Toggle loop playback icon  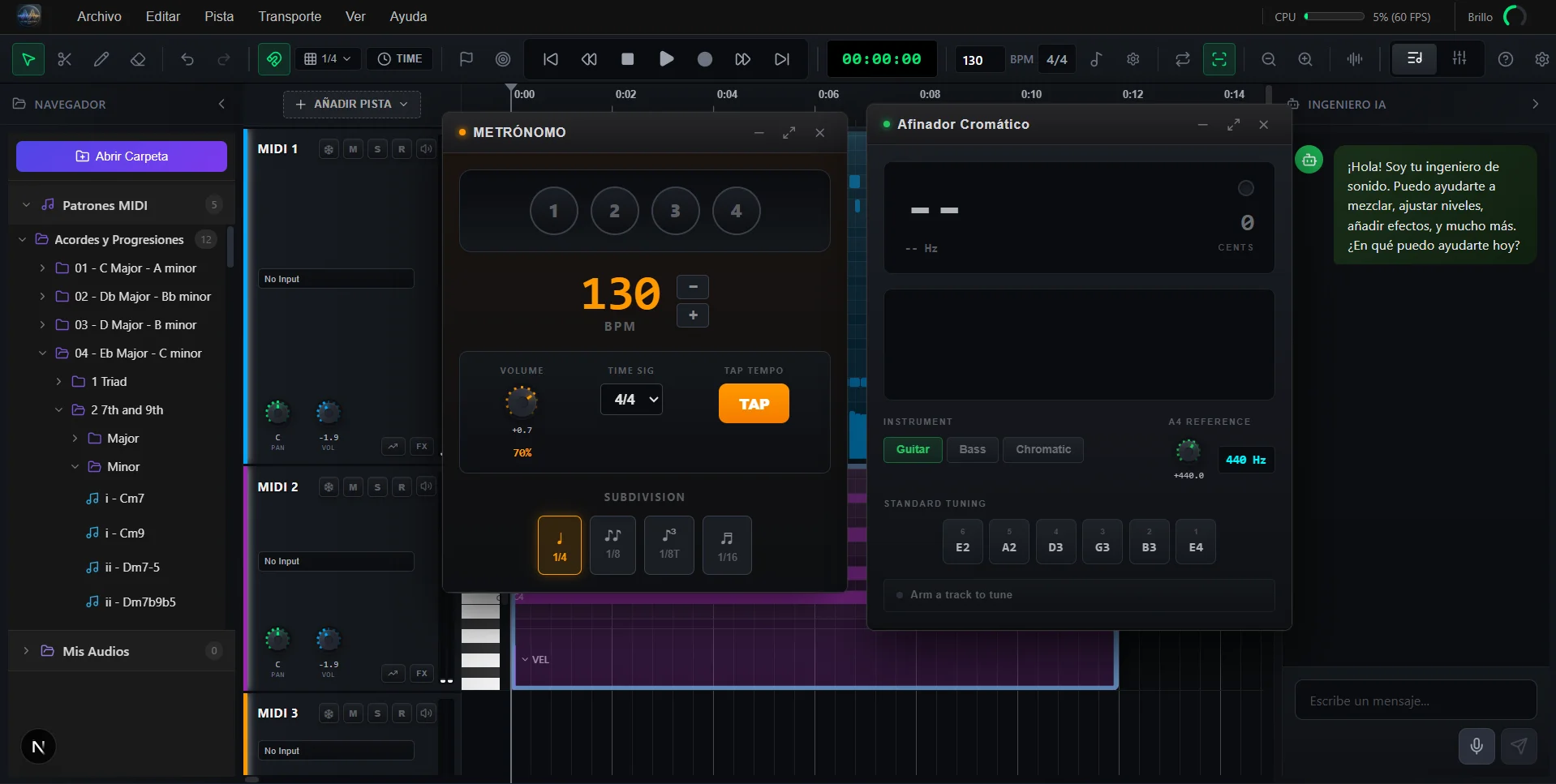(1182, 59)
